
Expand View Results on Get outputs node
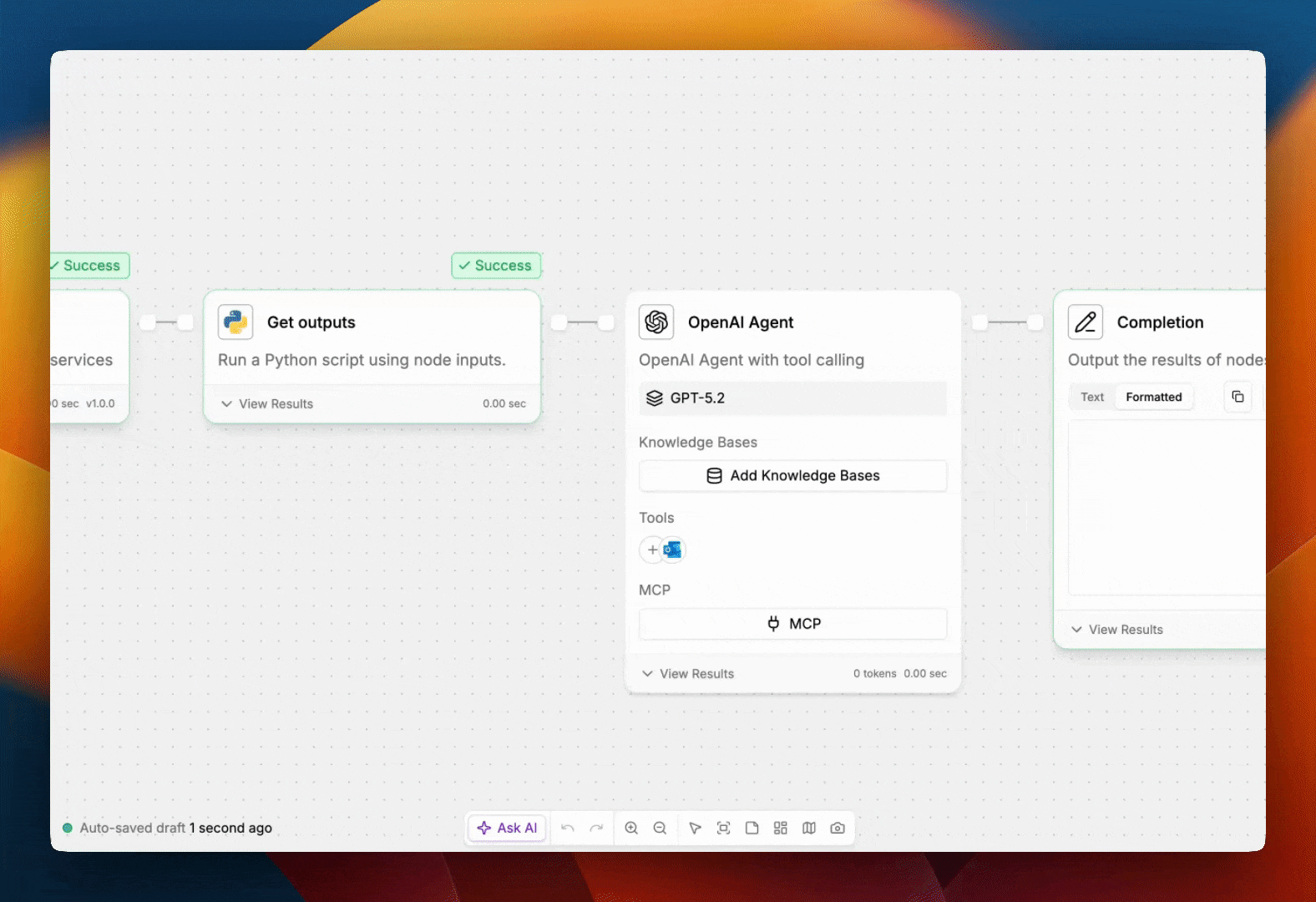267,403
